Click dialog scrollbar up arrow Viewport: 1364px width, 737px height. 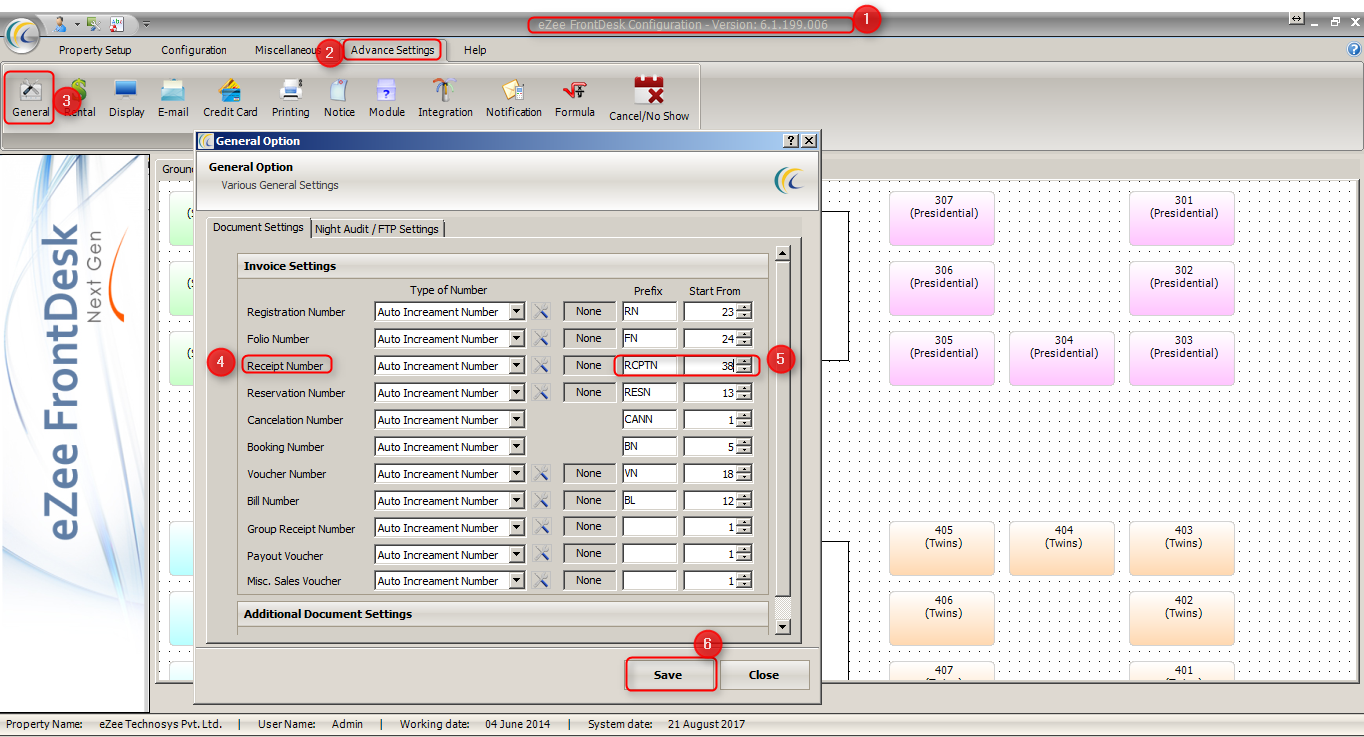pyautogui.click(x=783, y=253)
